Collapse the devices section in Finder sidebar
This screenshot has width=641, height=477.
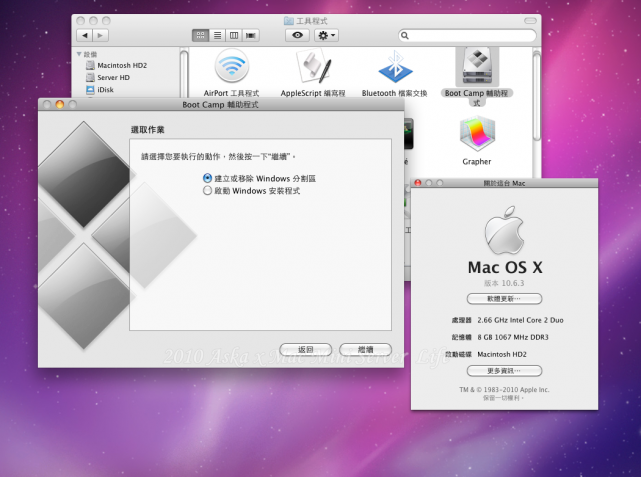(x=79, y=54)
